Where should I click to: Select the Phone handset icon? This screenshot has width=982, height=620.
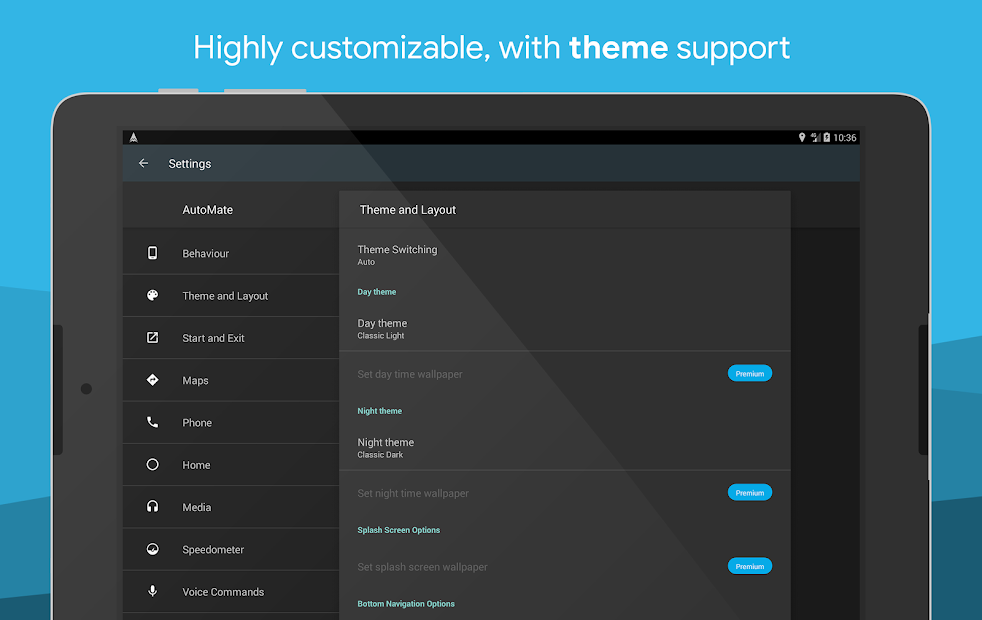pyautogui.click(x=152, y=422)
